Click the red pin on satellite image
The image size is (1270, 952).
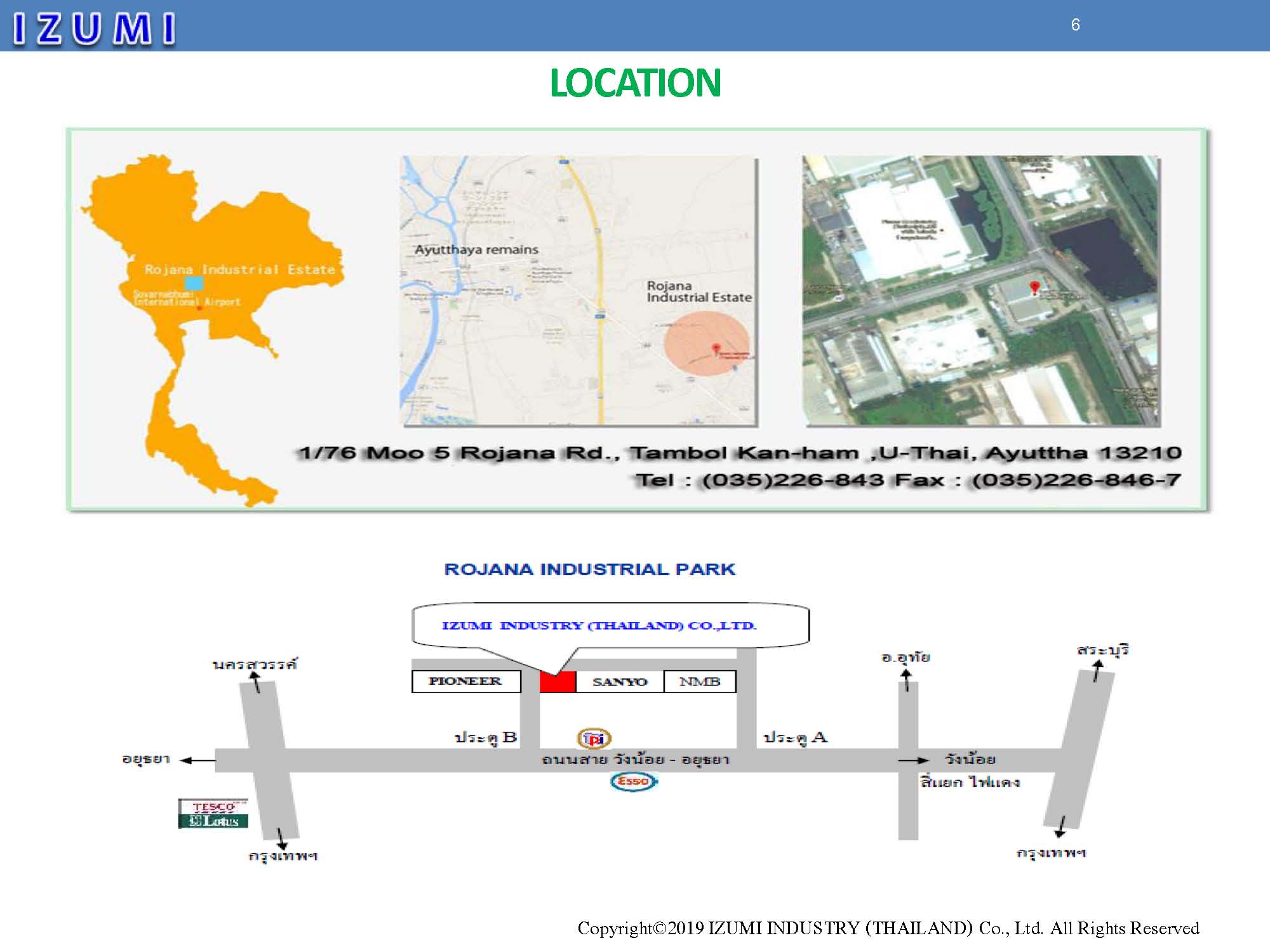click(x=1034, y=288)
